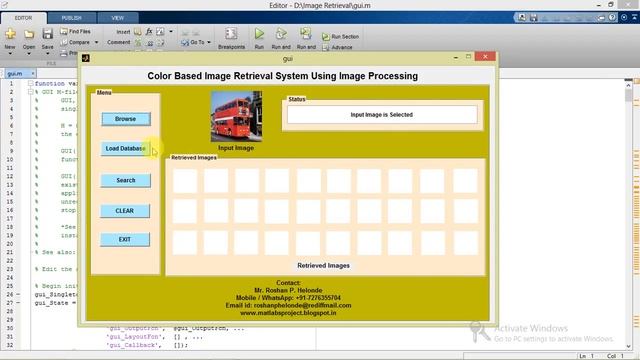This screenshot has height=360, width=640.
Task: Click the Browse button
Action: pos(126,119)
